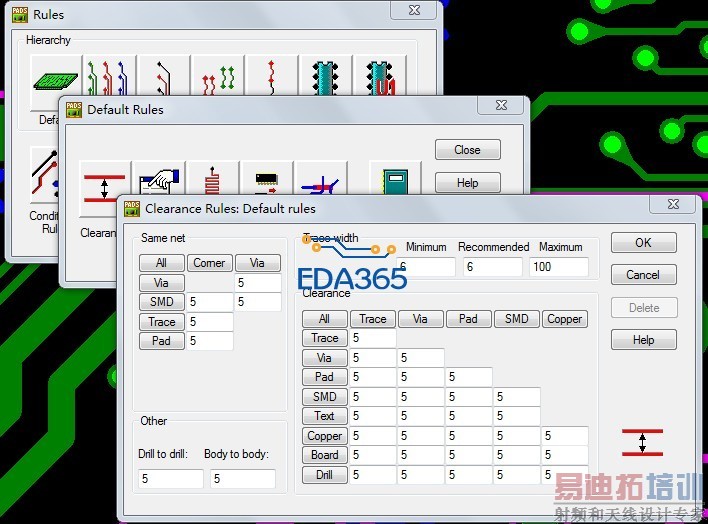Click Via-to-Via clearance field
This screenshot has height=524, width=708.
[x=421, y=358]
